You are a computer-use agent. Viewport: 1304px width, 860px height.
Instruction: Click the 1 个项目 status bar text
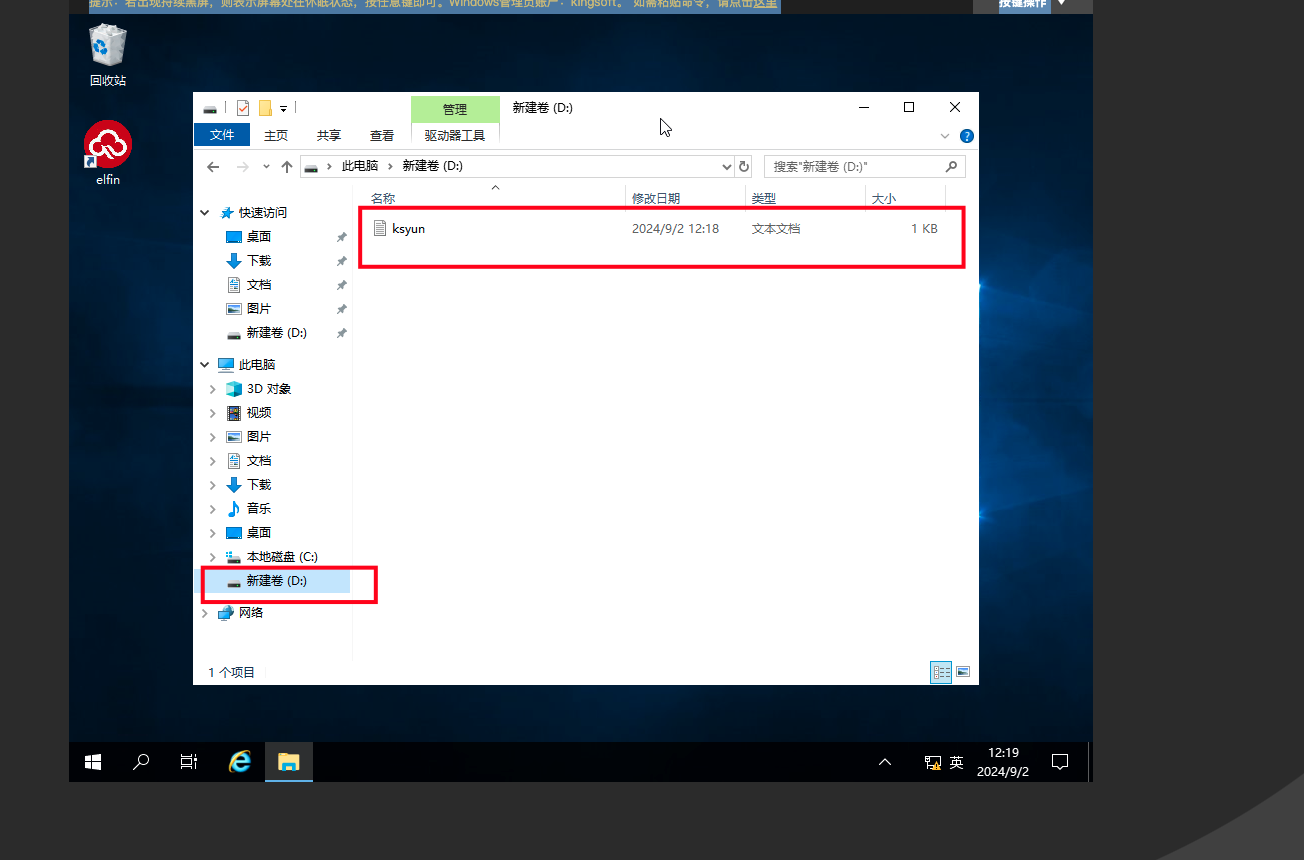pos(231,672)
